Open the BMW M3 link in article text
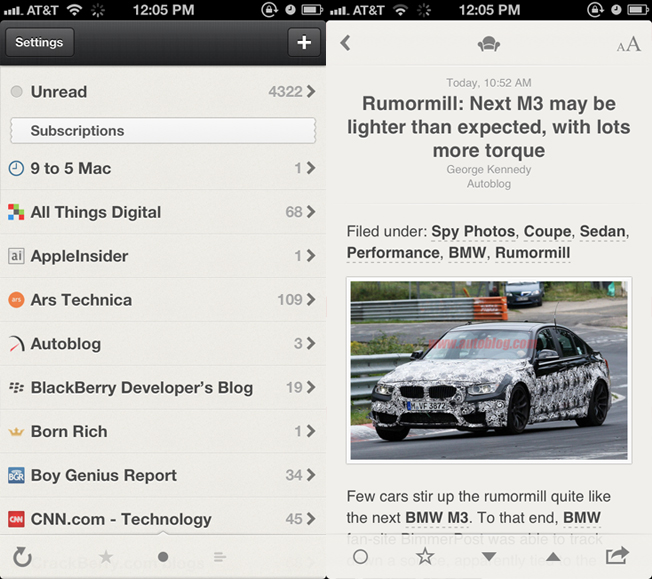Screen dimensions: 652x579 point(437,518)
